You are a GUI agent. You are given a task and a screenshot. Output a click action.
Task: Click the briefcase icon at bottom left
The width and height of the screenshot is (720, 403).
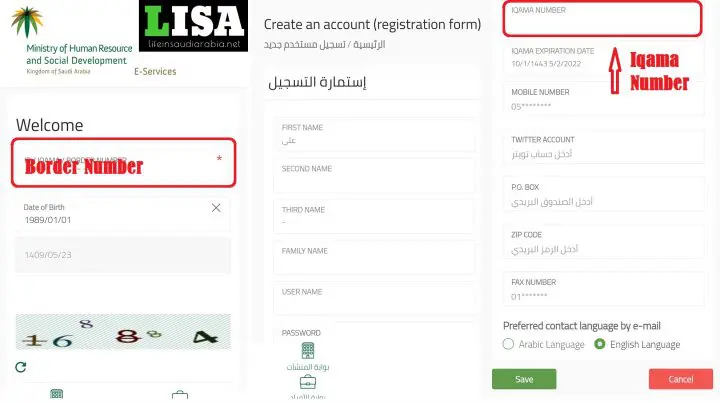click(180, 395)
